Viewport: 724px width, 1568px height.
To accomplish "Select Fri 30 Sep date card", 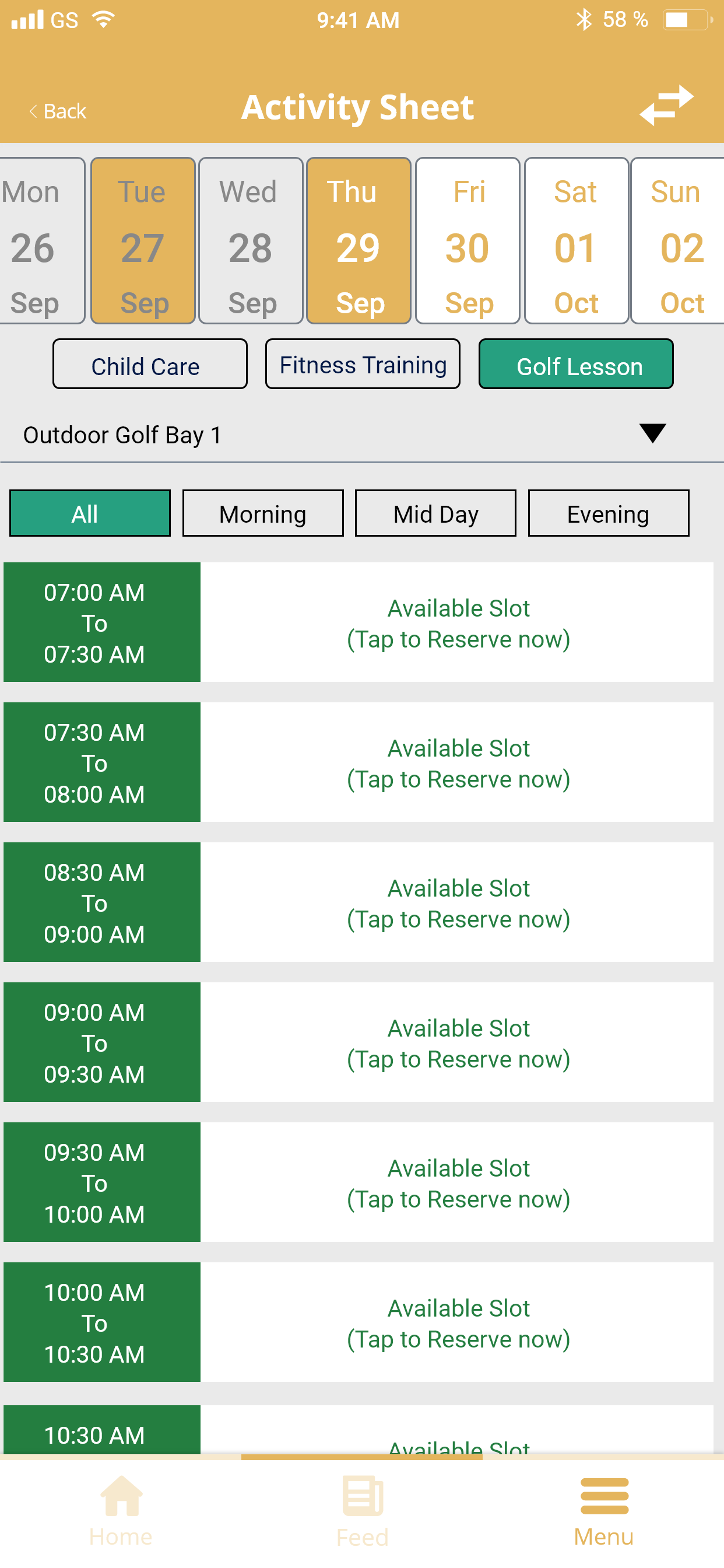I will coord(468,241).
